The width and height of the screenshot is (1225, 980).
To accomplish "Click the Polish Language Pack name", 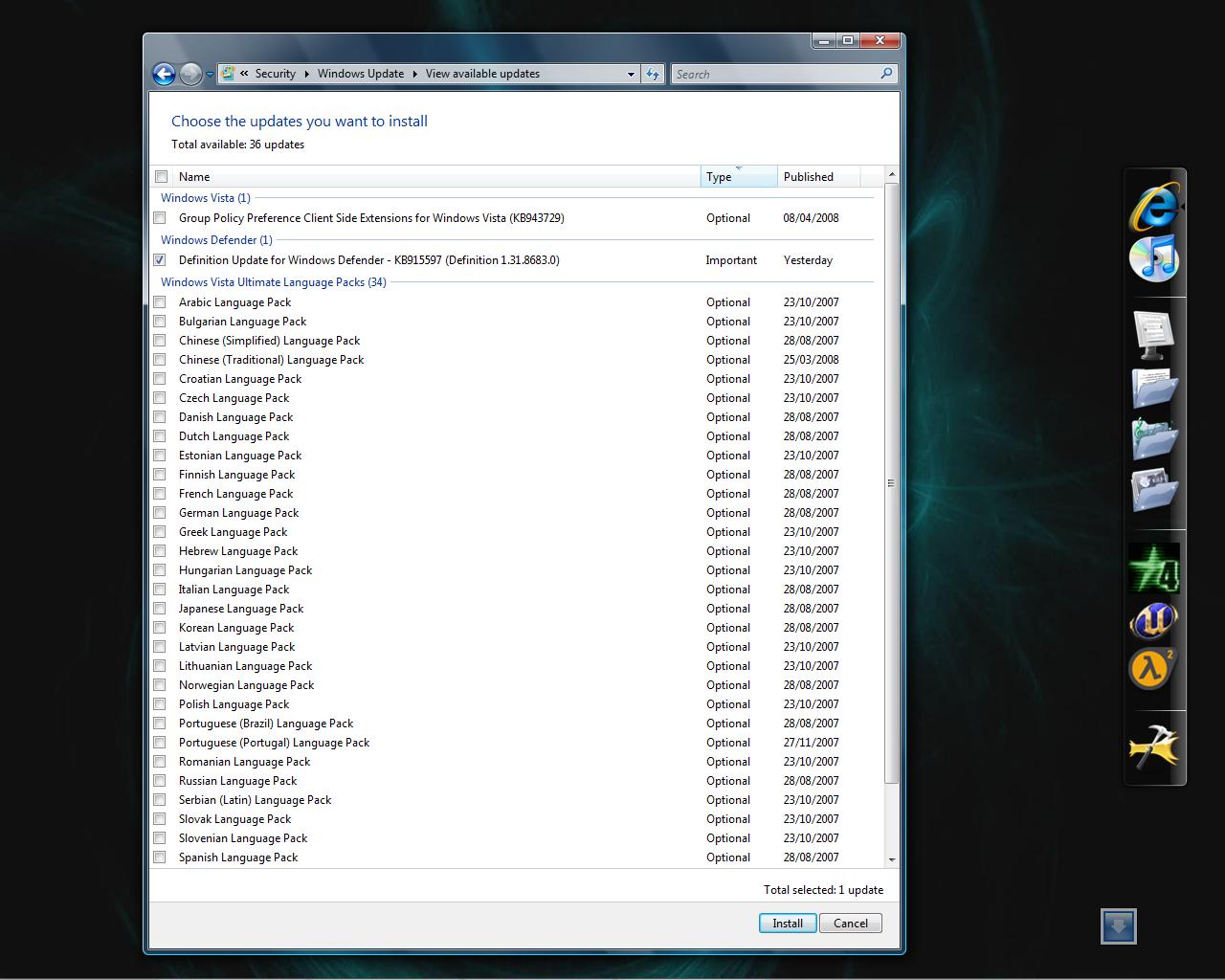I will click(x=234, y=704).
